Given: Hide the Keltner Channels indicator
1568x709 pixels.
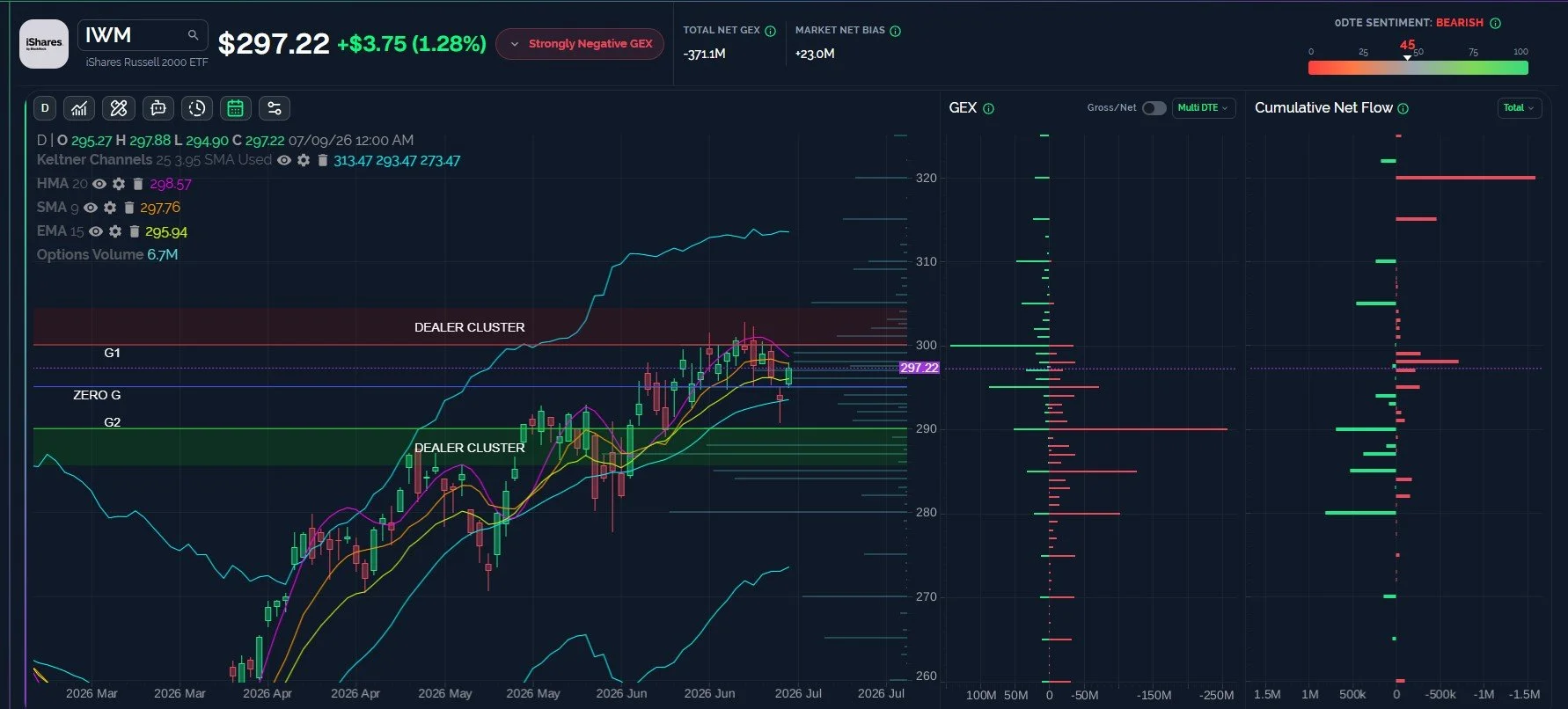Looking at the screenshot, I should [x=284, y=160].
